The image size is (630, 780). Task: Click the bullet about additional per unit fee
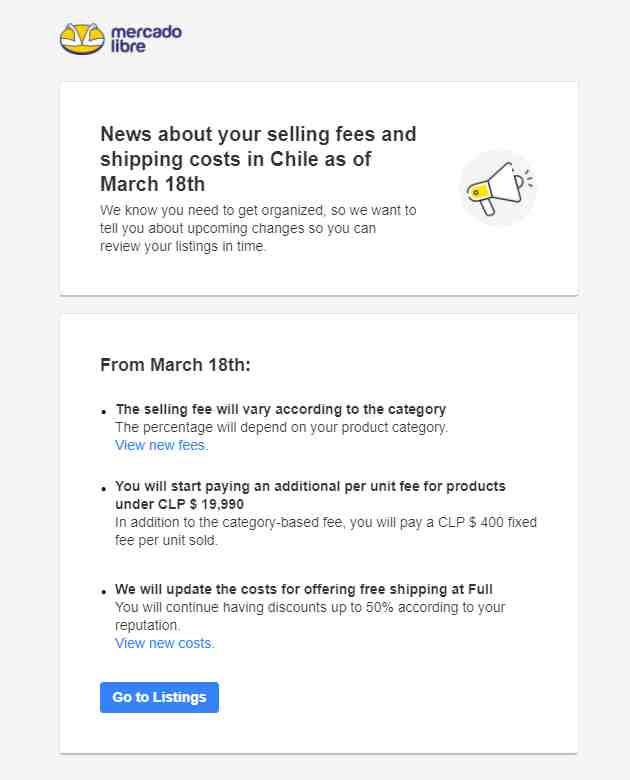click(310, 495)
